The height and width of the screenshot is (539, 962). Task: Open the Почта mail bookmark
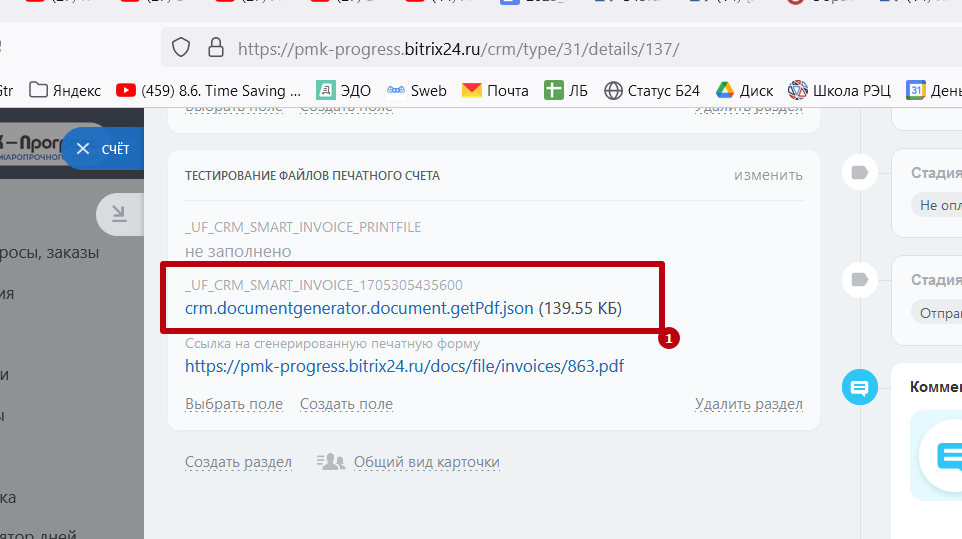(x=495, y=91)
